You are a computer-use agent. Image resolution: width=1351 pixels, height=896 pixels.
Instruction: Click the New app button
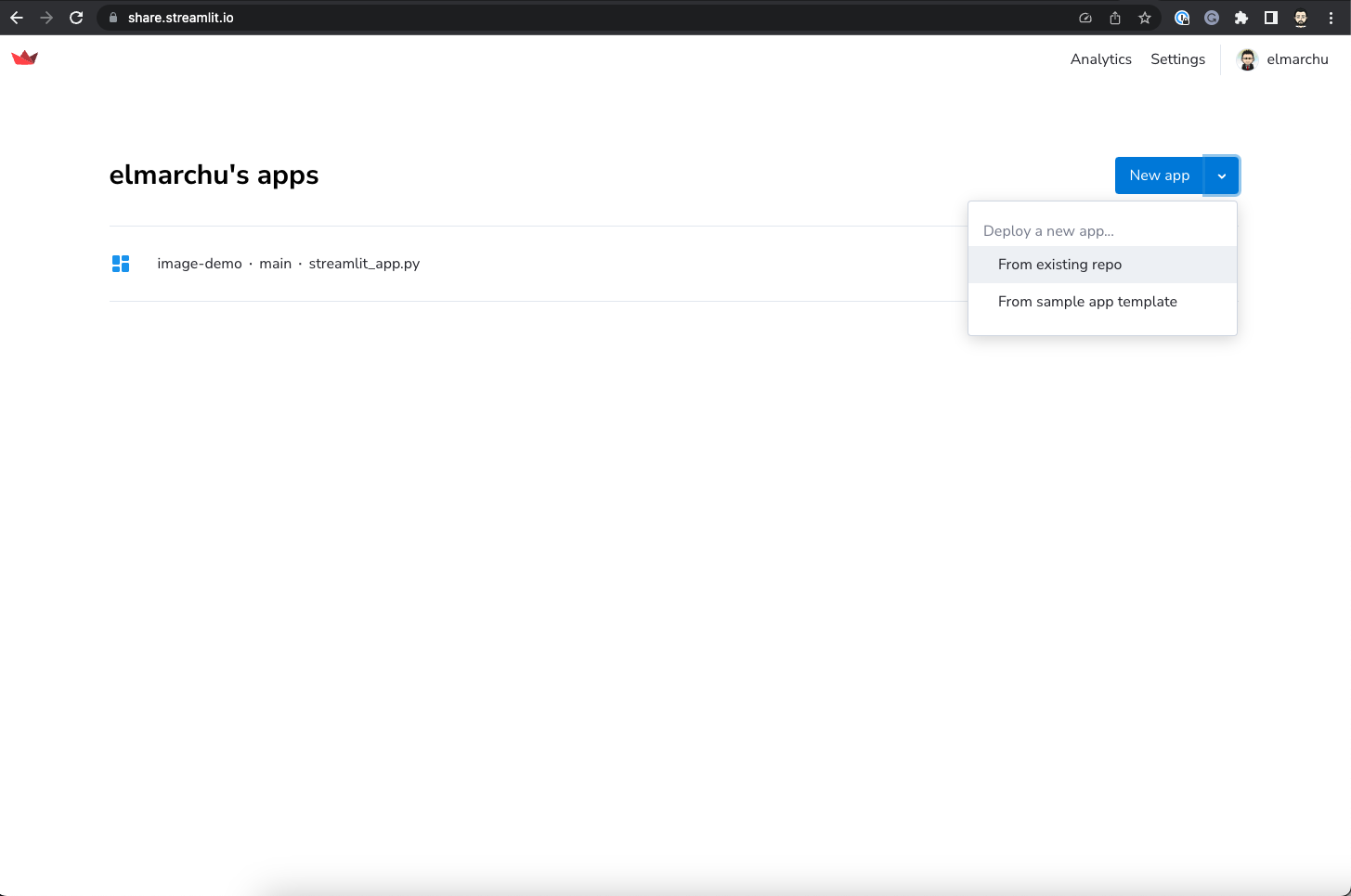pyautogui.click(x=1158, y=175)
